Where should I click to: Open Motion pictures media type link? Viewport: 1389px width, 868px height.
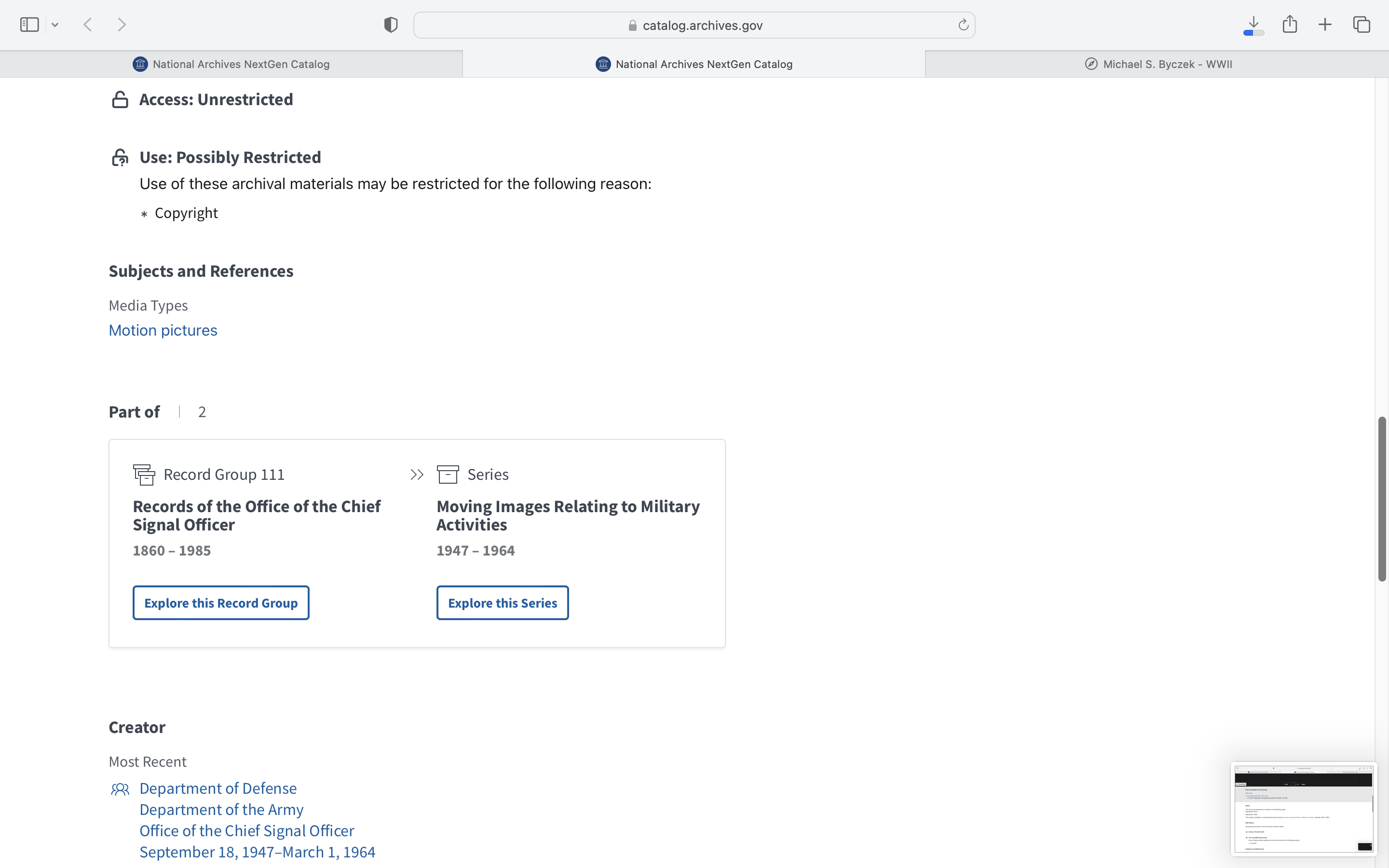(x=163, y=331)
